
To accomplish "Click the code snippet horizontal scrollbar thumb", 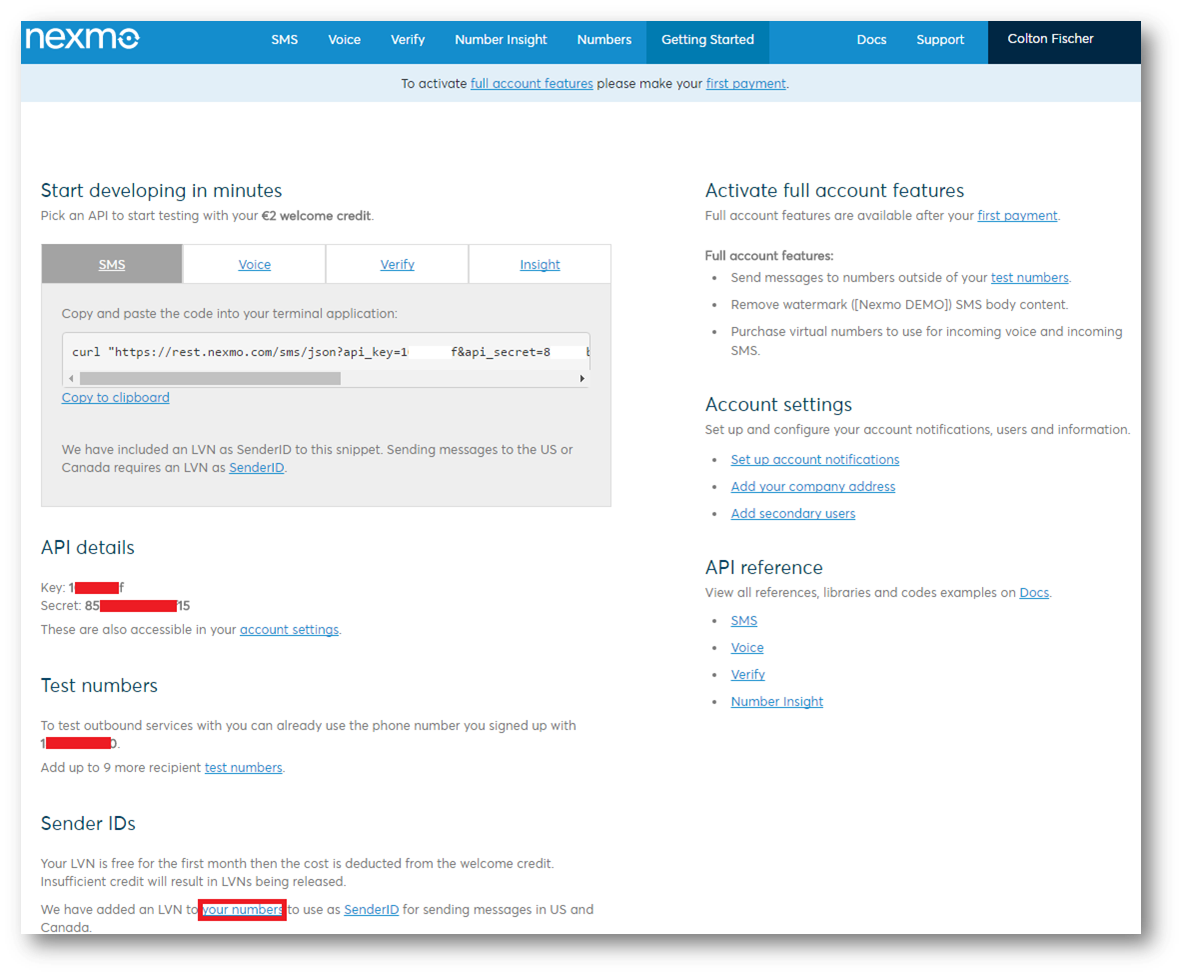I will pyautogui.click(x=210, y=379).
